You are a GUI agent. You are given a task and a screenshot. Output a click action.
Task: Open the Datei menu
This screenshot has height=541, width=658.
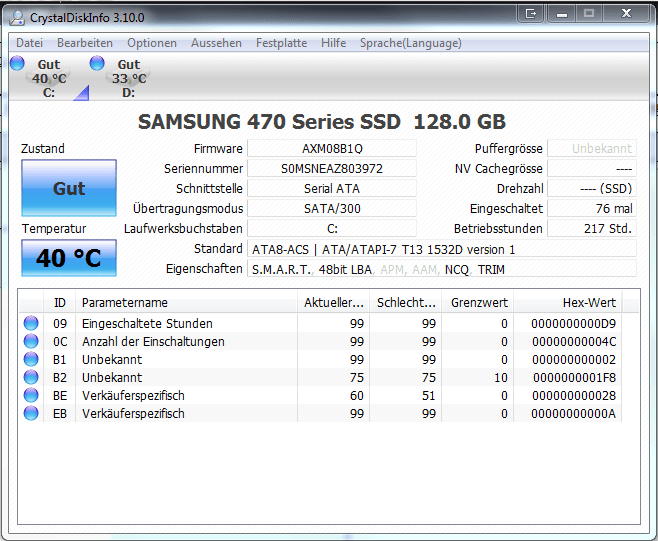[x=29, y=43]
